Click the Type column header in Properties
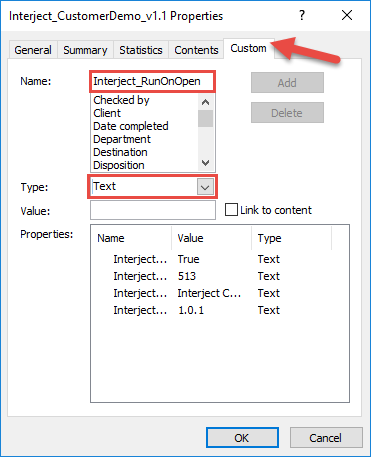 tap(292, 238)
